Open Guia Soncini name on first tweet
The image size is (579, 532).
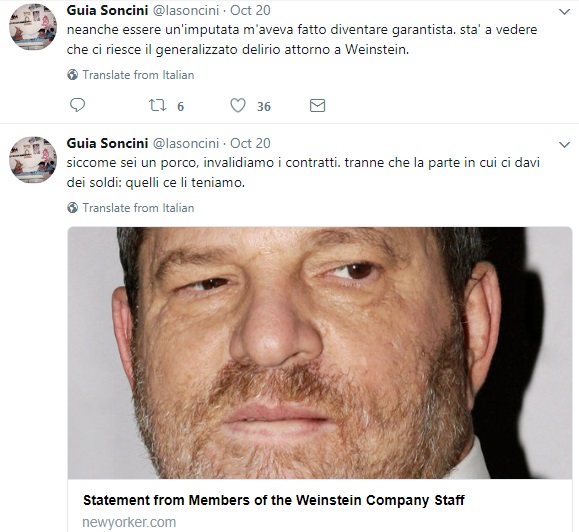107,10
